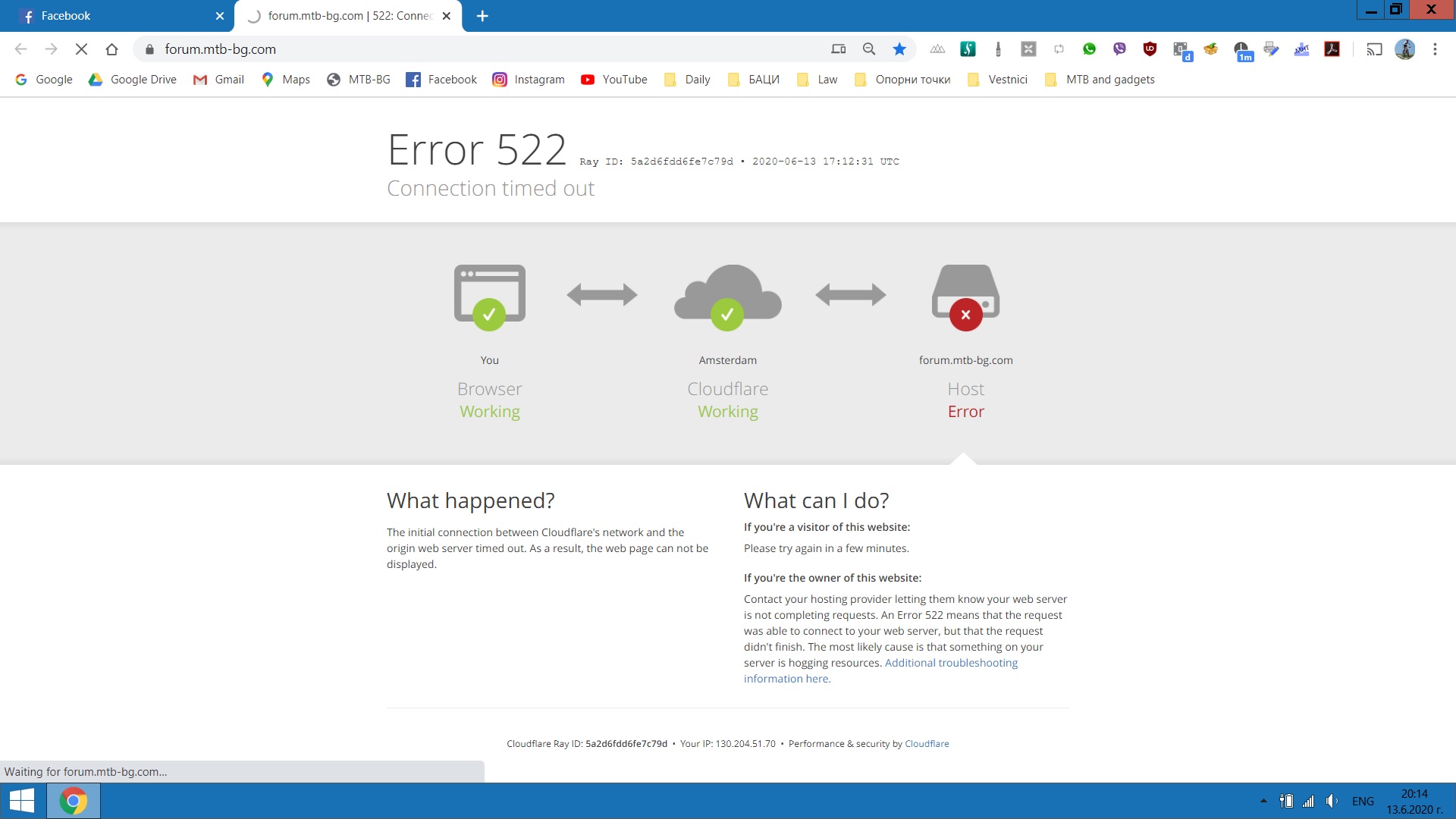Open the Adobe Acrobat extension icon

click(x=1332, y=49)
